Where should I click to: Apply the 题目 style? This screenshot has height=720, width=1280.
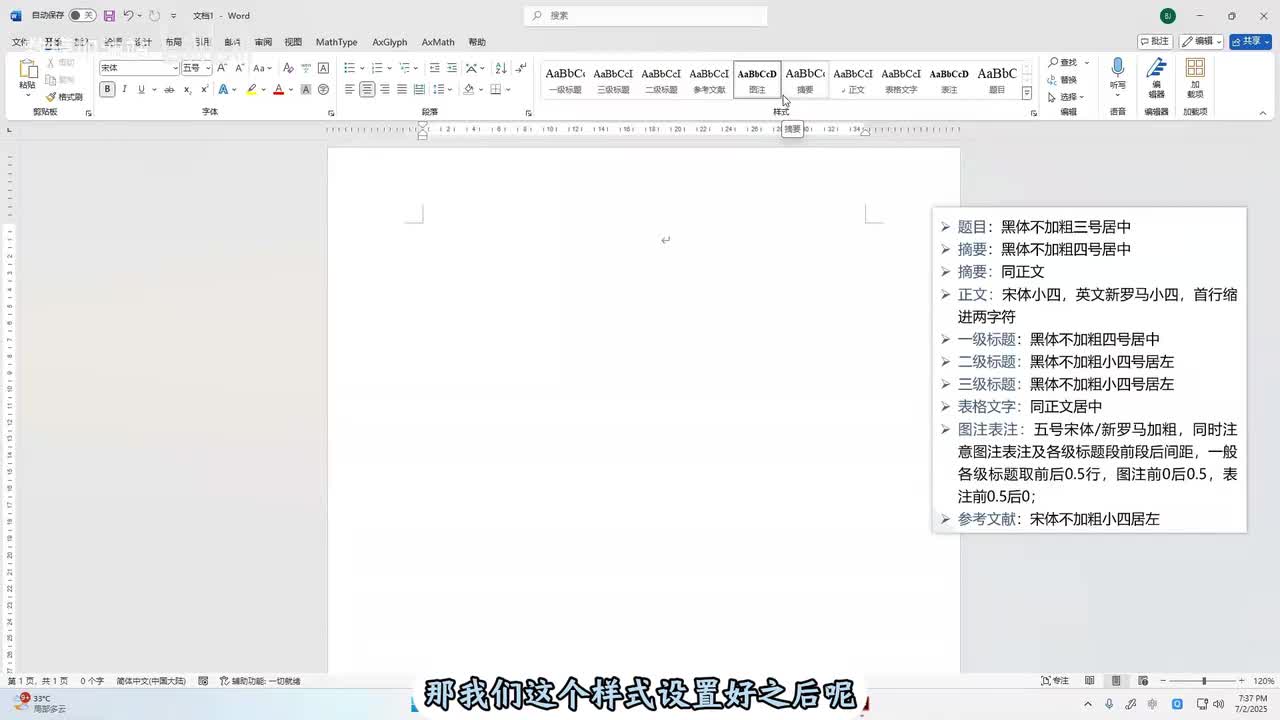[997, 79]
